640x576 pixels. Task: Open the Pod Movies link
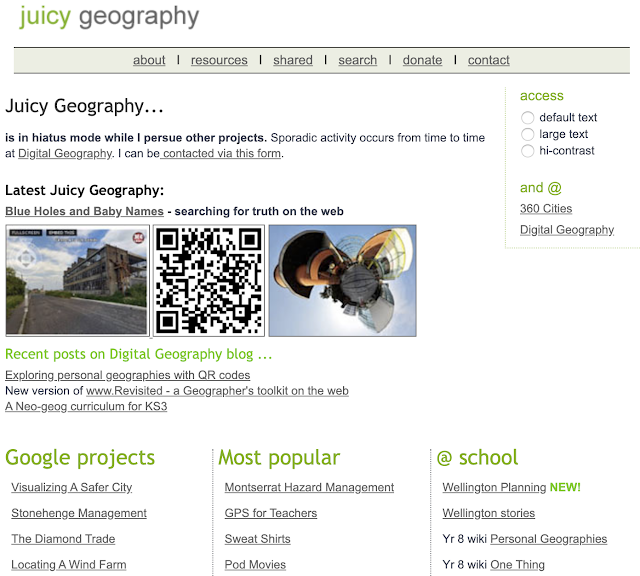(x=255, y=565)
